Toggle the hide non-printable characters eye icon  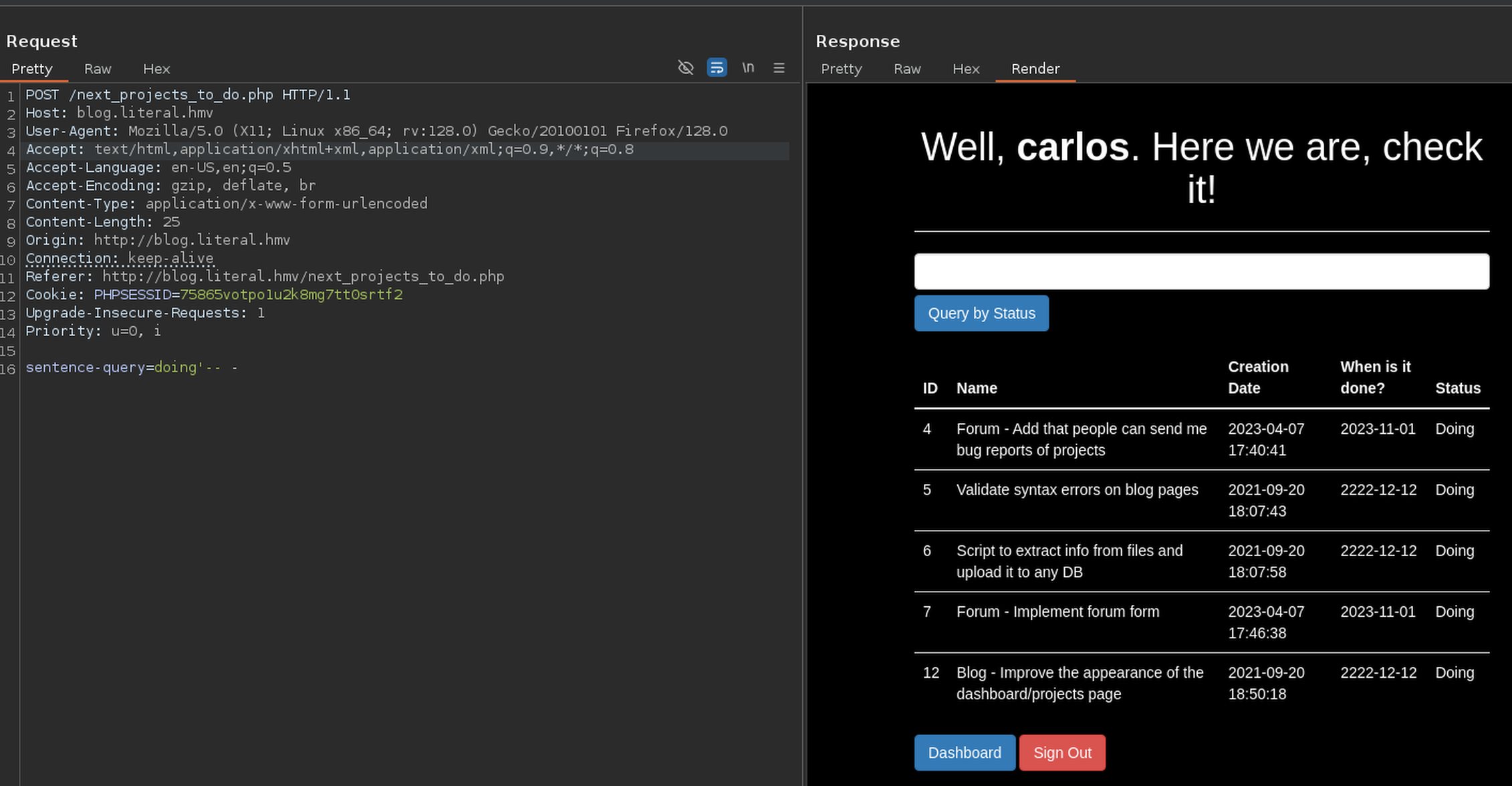(x=685, y=68)
